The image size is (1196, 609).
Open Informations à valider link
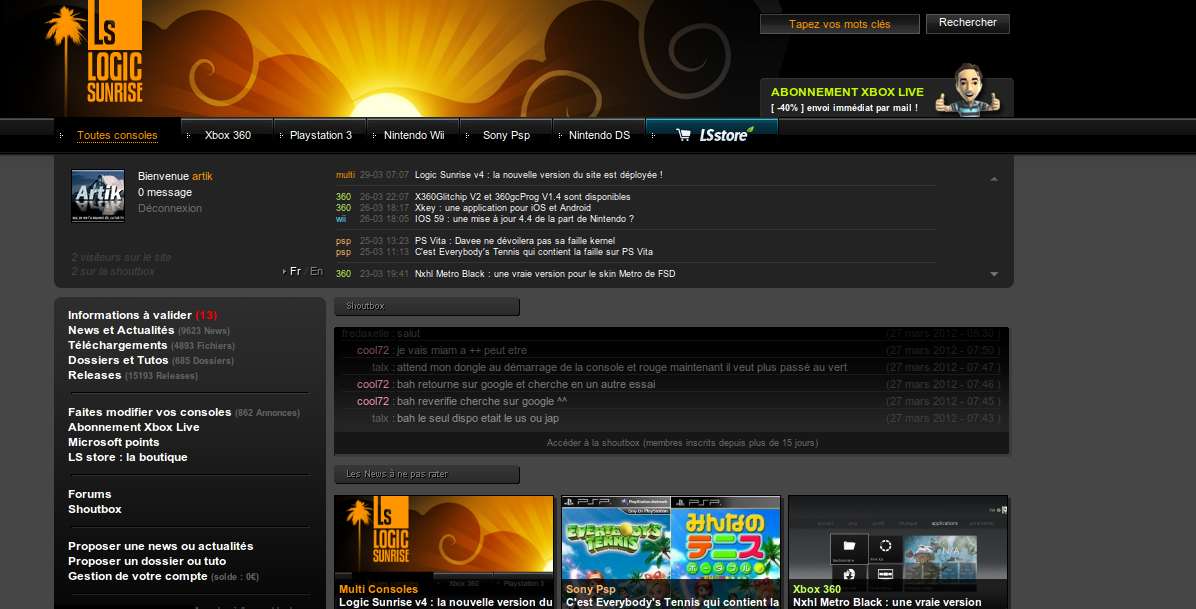click(130, 315)
